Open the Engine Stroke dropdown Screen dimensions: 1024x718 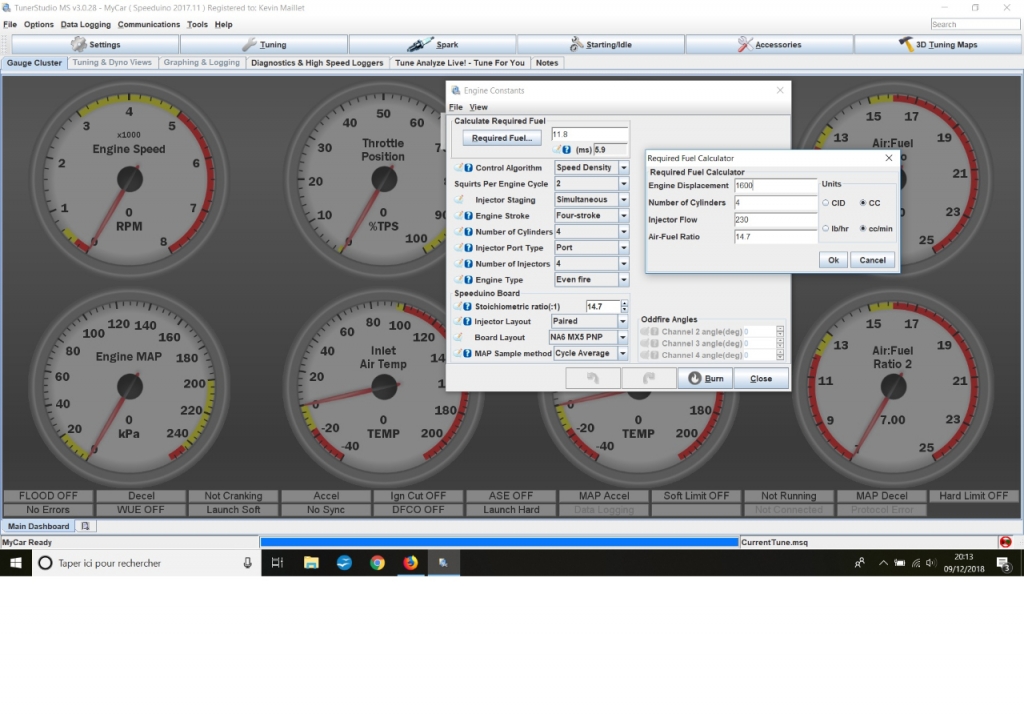624,216
